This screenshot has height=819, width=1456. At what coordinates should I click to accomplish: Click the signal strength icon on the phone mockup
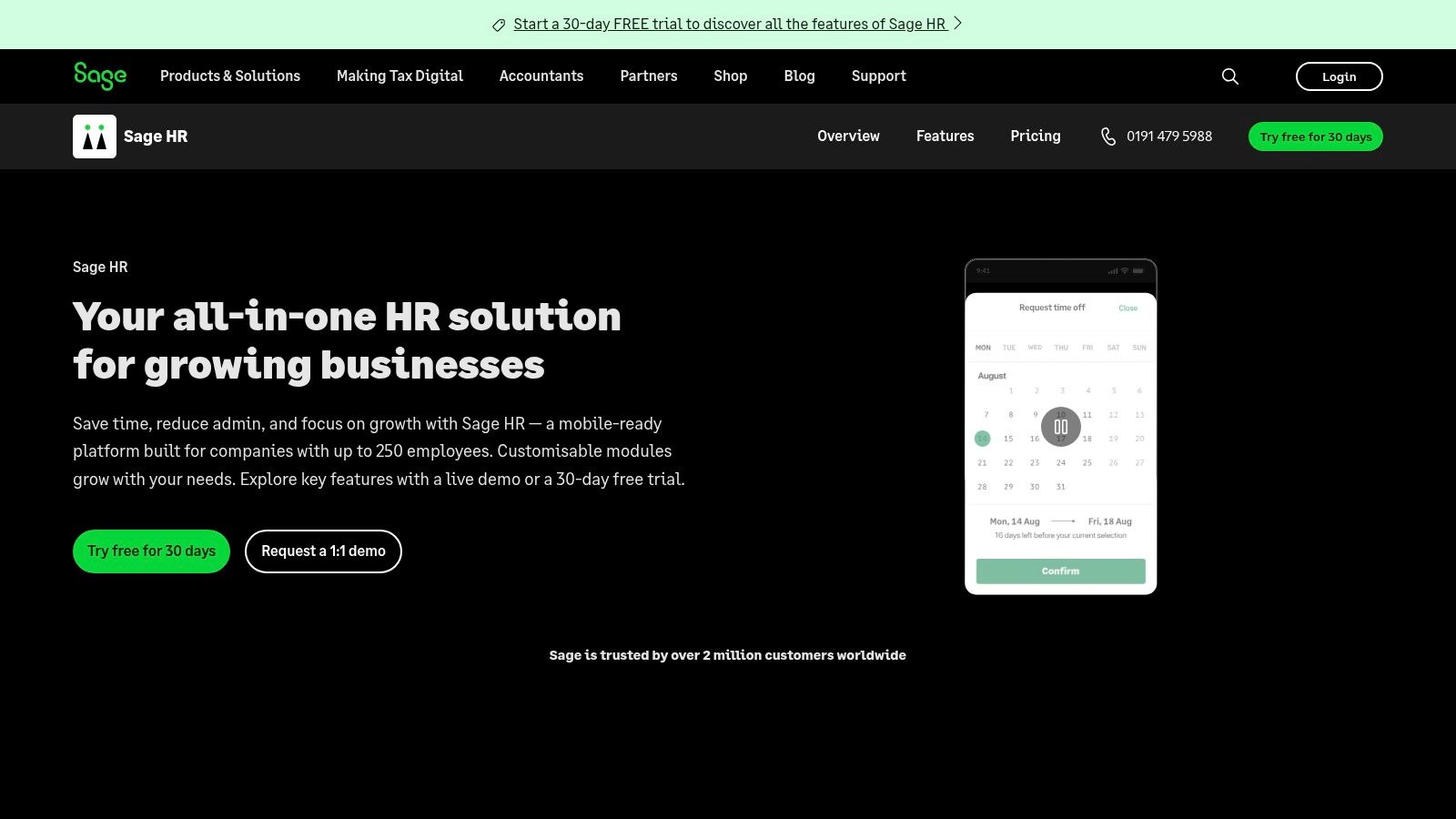pos(1113,270)
